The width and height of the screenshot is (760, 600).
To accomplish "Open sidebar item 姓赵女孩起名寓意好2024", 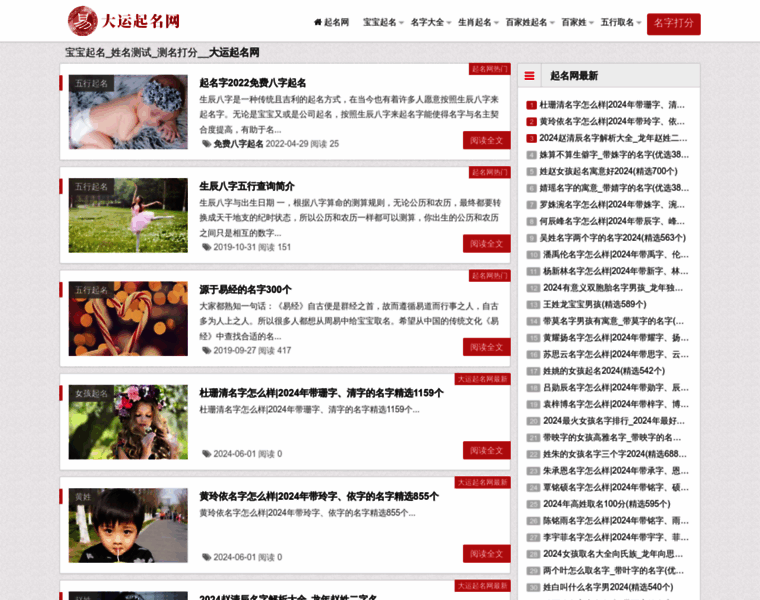I will [608, 171].
